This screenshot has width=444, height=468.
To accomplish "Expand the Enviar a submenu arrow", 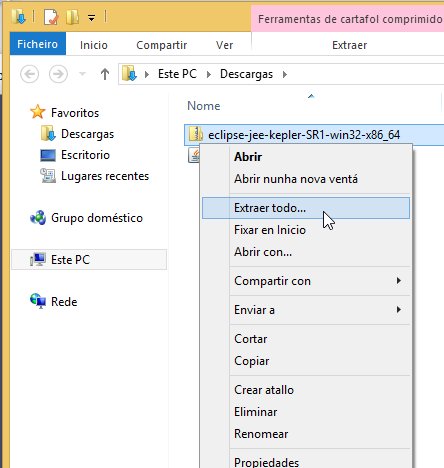I will click(x=399, y=310).
